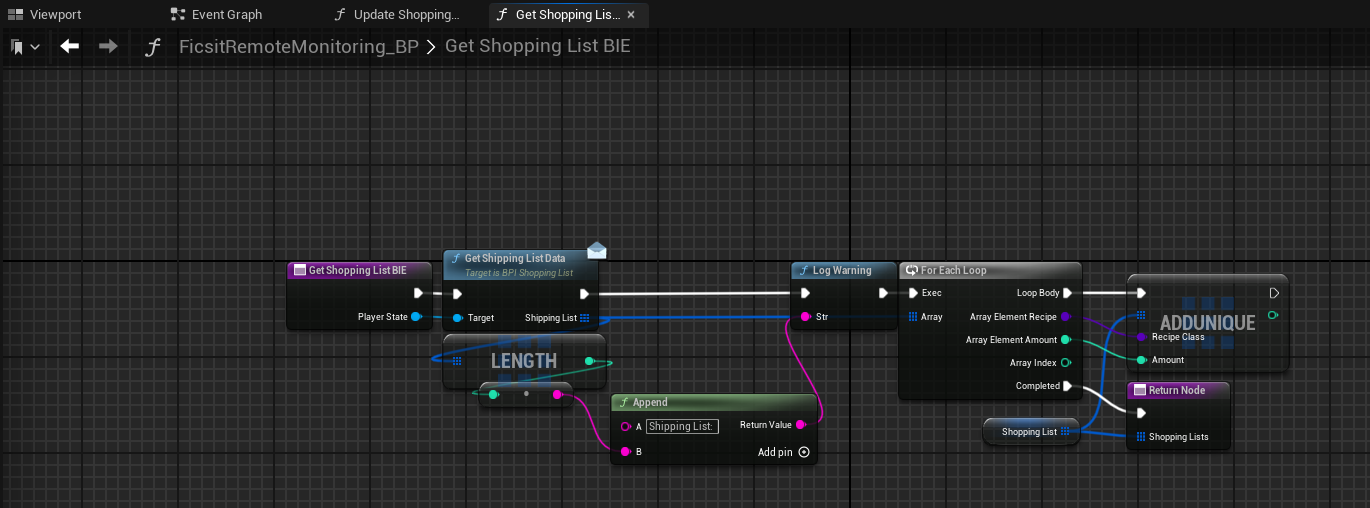This screenshot has height=508, width=1370.
Task: Click Append Return Value output pin
Action: click(801, 425)
